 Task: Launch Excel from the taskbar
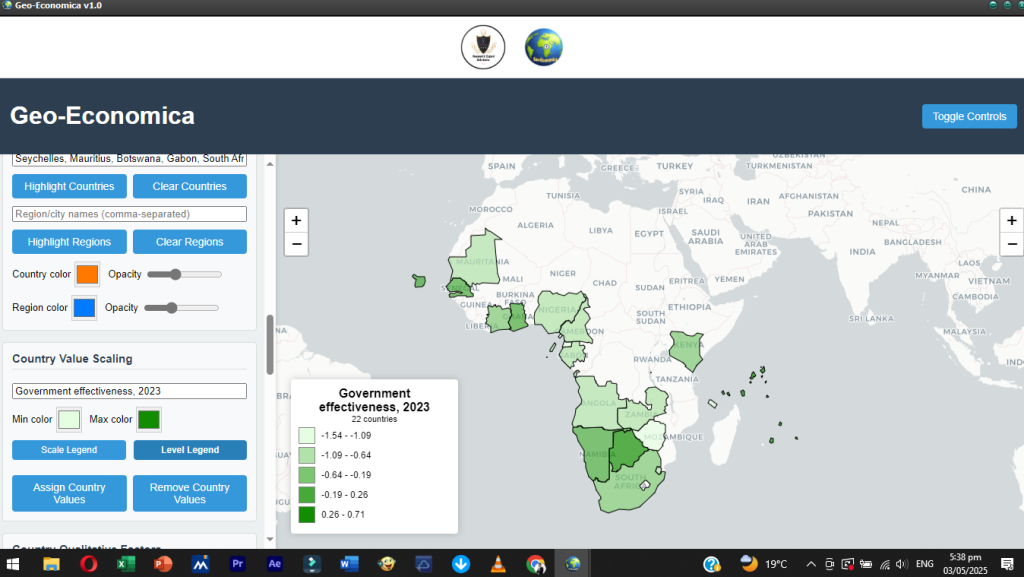(126, 564)
